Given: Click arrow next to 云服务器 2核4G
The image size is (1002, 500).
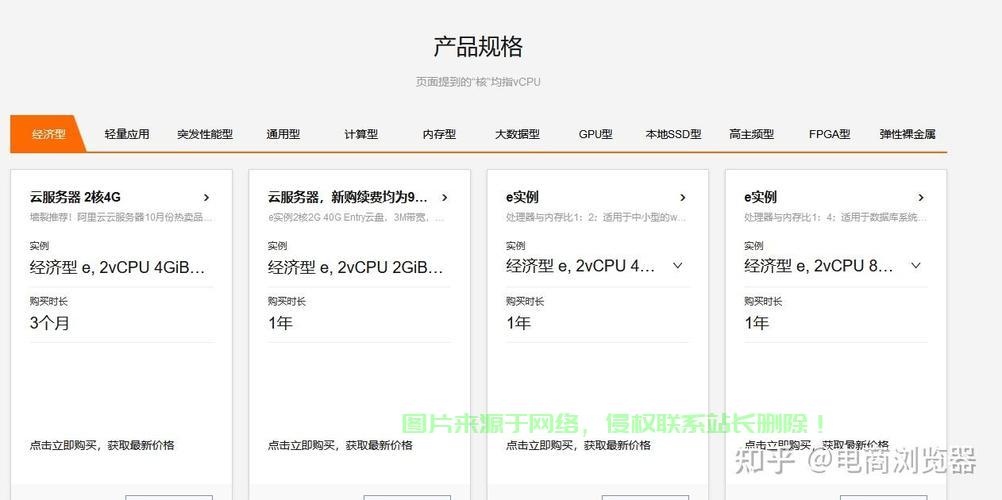Looking at the screenshot, I should (x=206, y=198).
